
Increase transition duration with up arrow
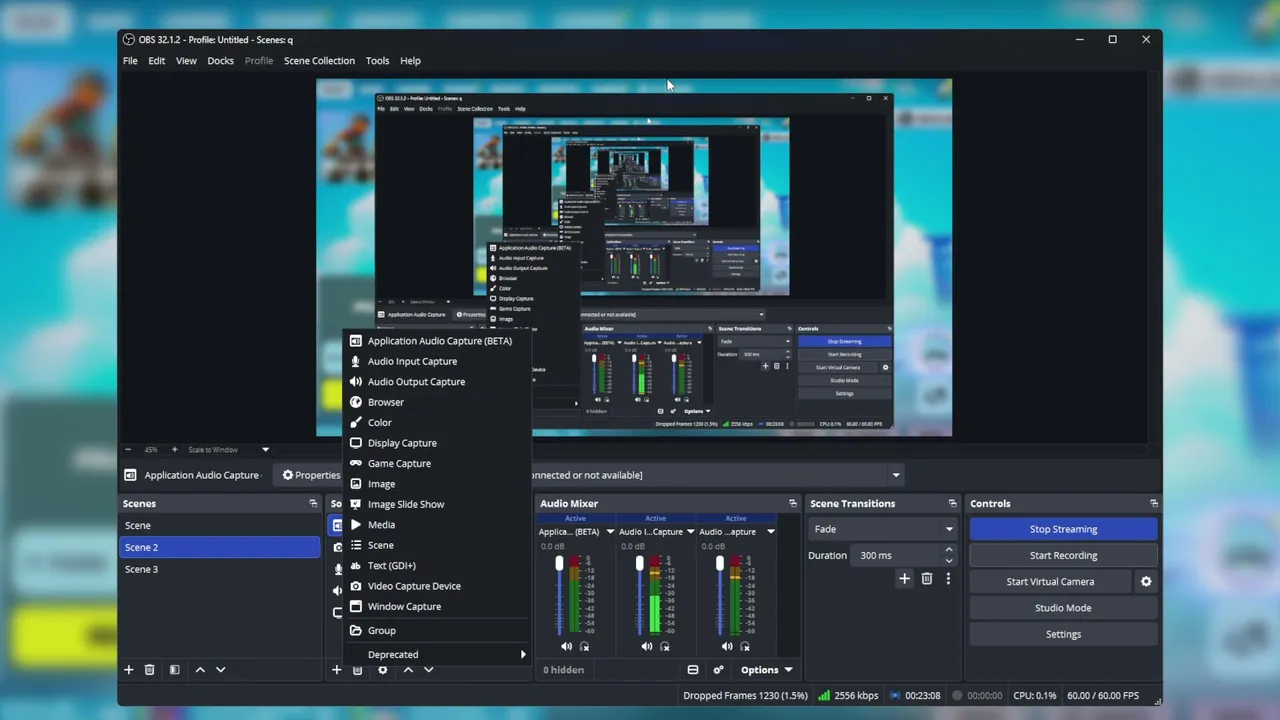pos(949,550)
